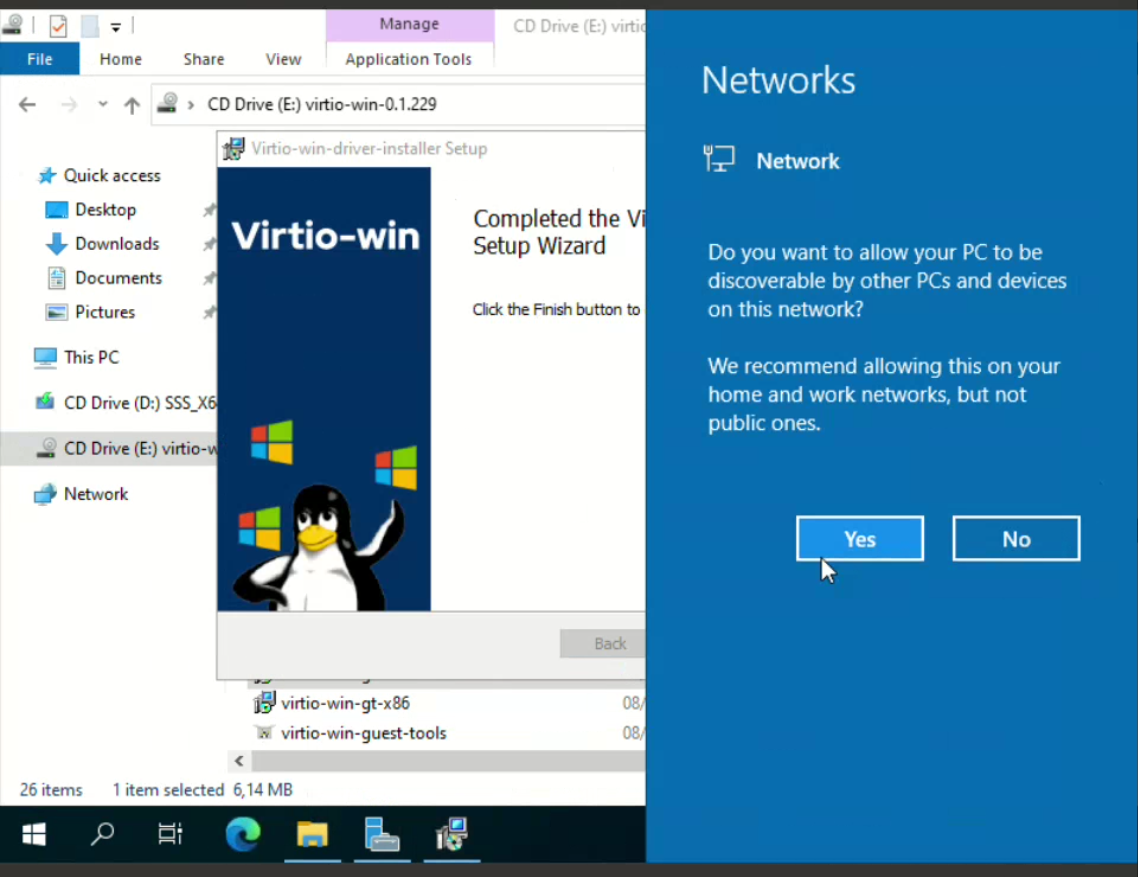
Task: Go back using the Back arrow
Action: [27, 105]
